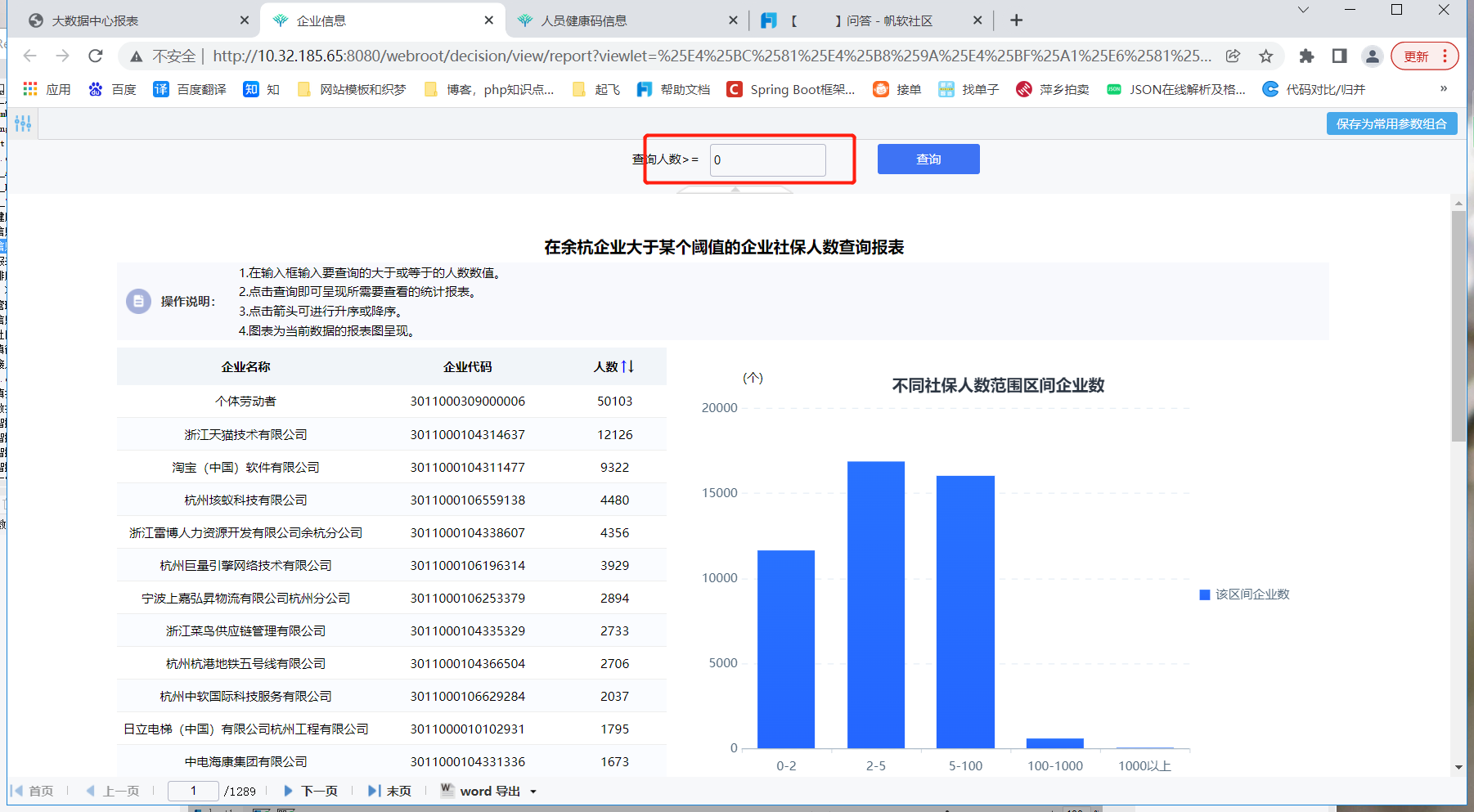Close the 大数据中心报表 tab
This screenshot has height=812, width=1474.
point(245,20)
